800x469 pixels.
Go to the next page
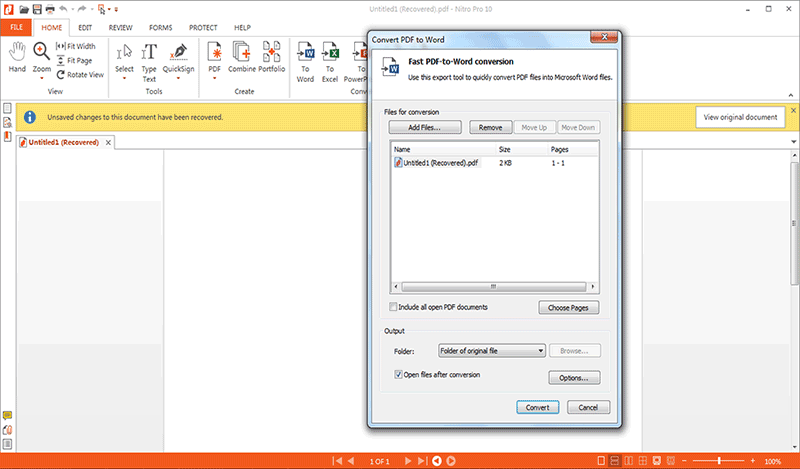tap(408, 461)
